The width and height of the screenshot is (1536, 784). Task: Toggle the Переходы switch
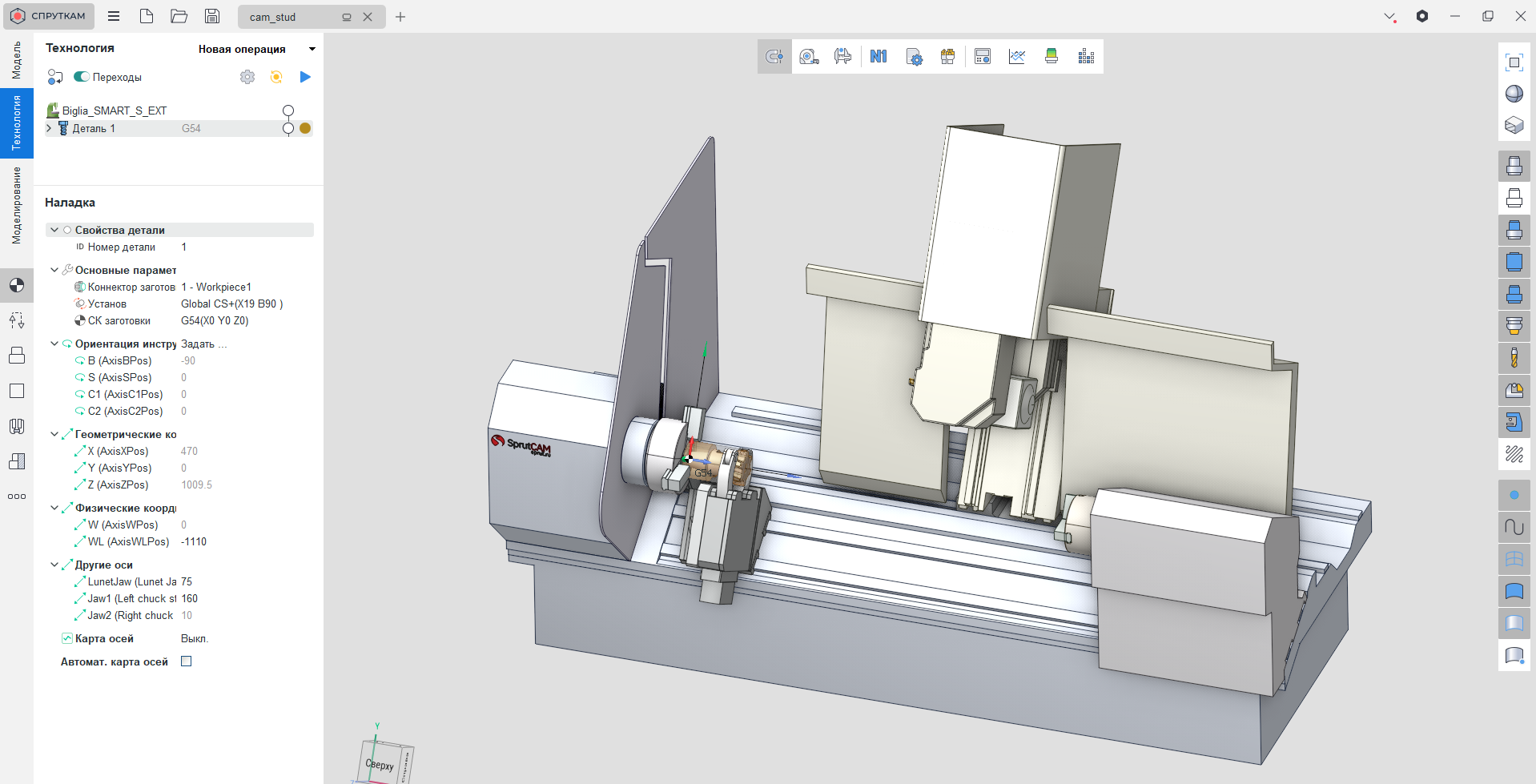tap(82, 77)
